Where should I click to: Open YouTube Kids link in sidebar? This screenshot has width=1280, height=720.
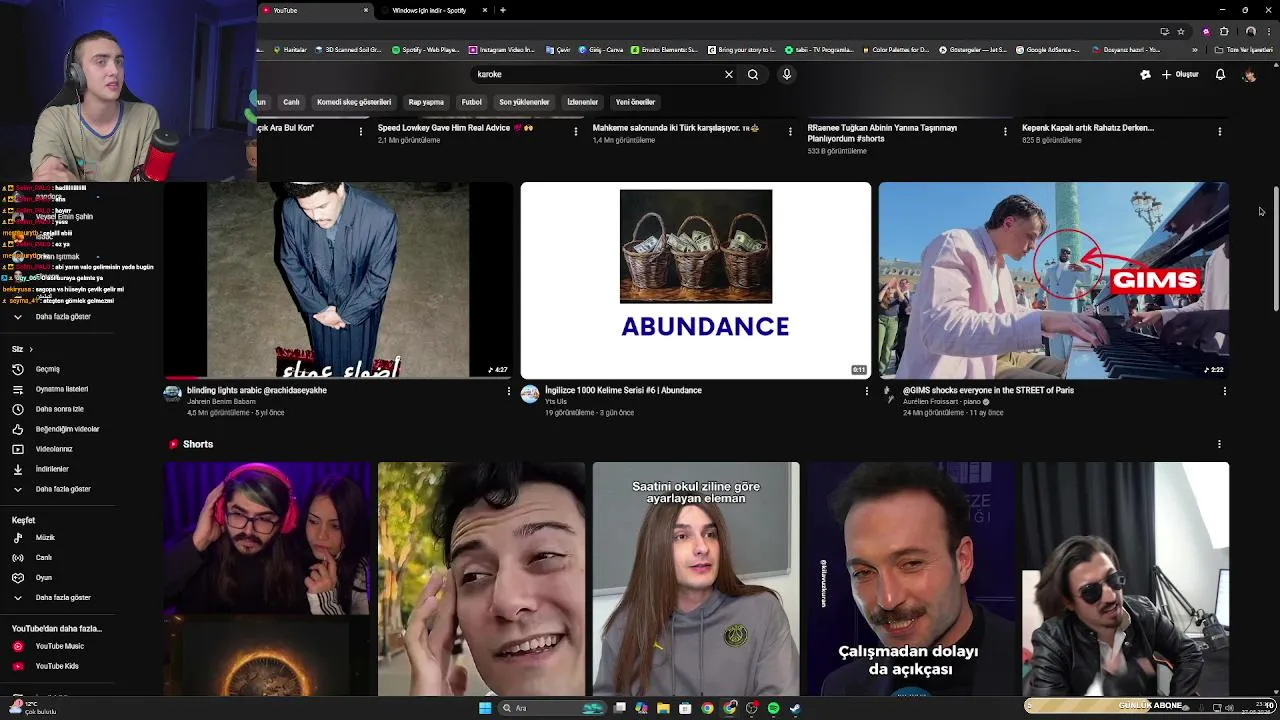[x=57, y=666]
